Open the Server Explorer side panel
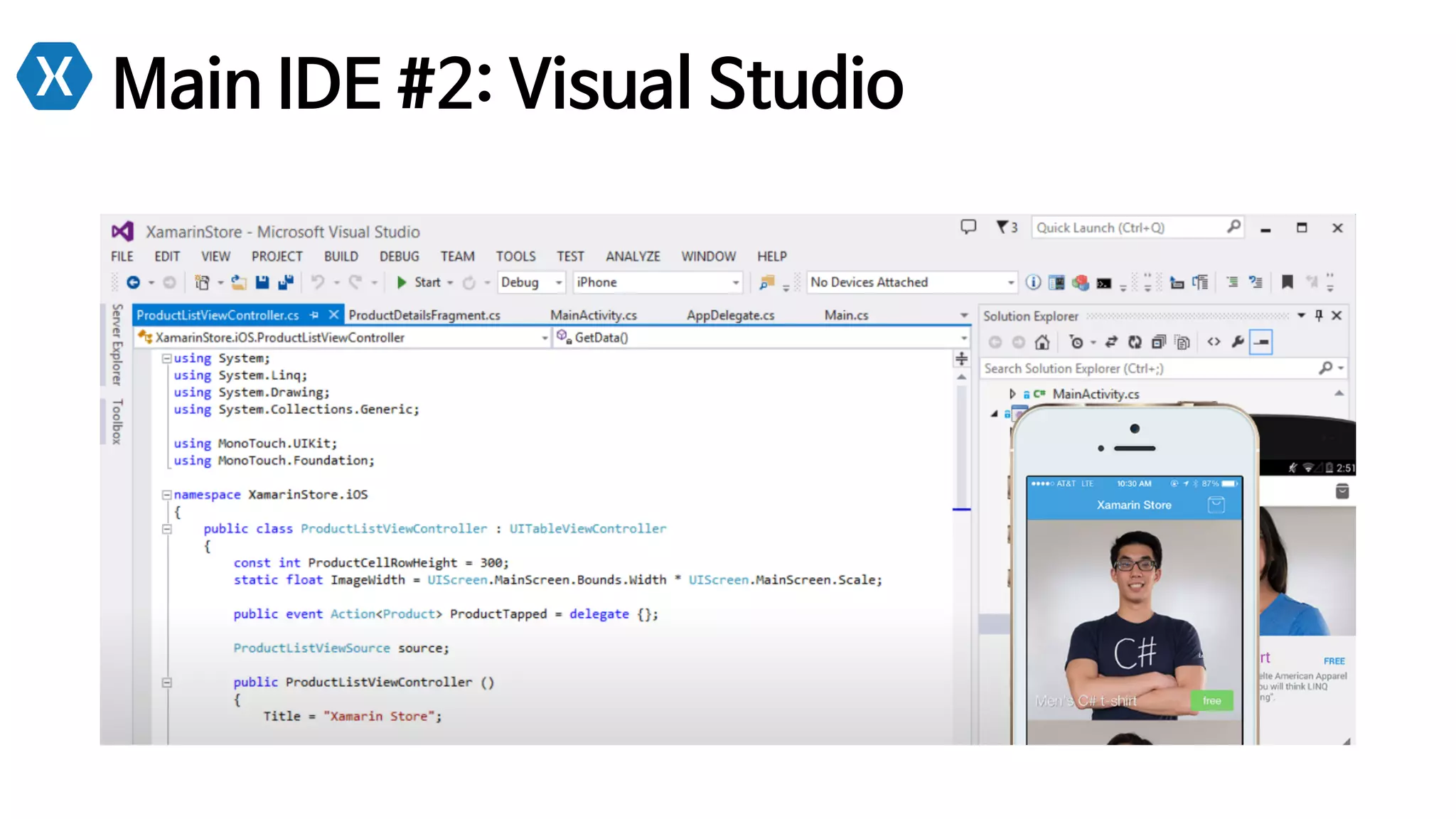The image size is (1456, 819). click(x=117, y=344)
